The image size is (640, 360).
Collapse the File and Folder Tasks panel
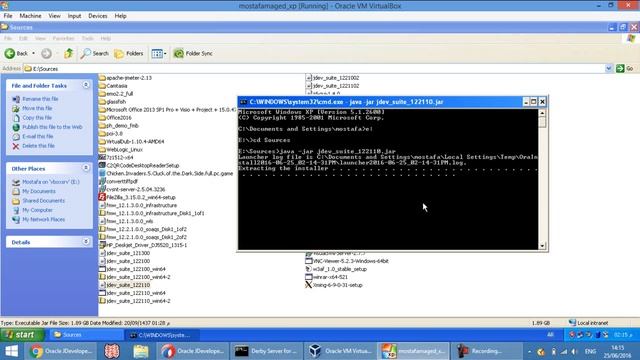[x=86, y=85]
